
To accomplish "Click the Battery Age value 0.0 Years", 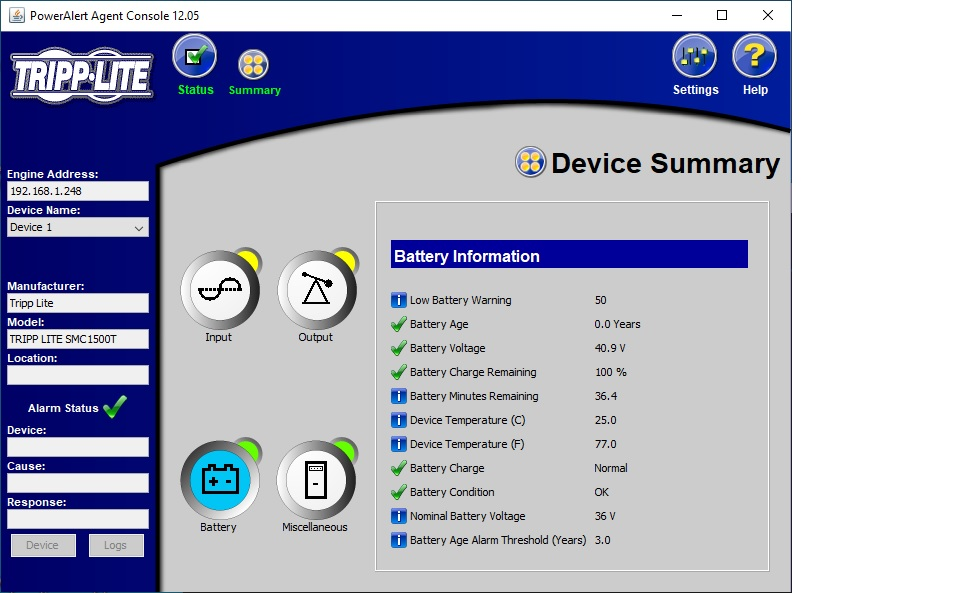I will (617, 324).
